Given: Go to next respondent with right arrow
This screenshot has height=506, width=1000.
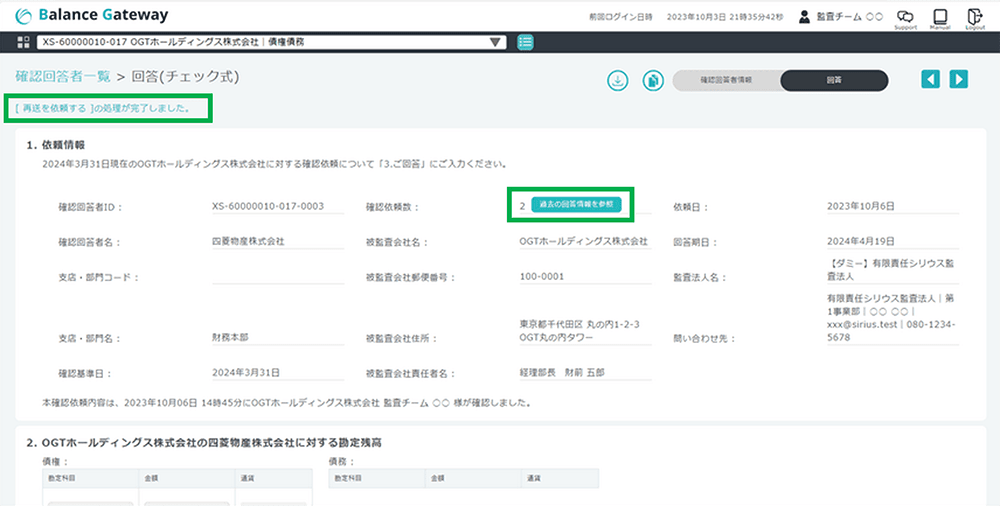Looking at the screenshot, I should 959,80.
